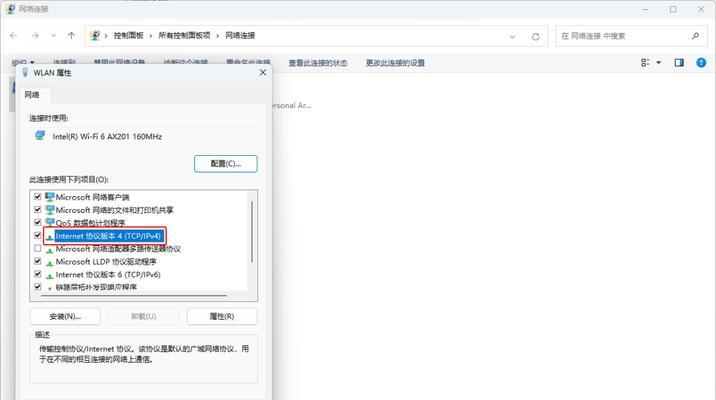Screen dimensions: 716x400
Task: Select the Microsoft 网络的文件和打印机共享 row text
Action: tap(115, 210)
